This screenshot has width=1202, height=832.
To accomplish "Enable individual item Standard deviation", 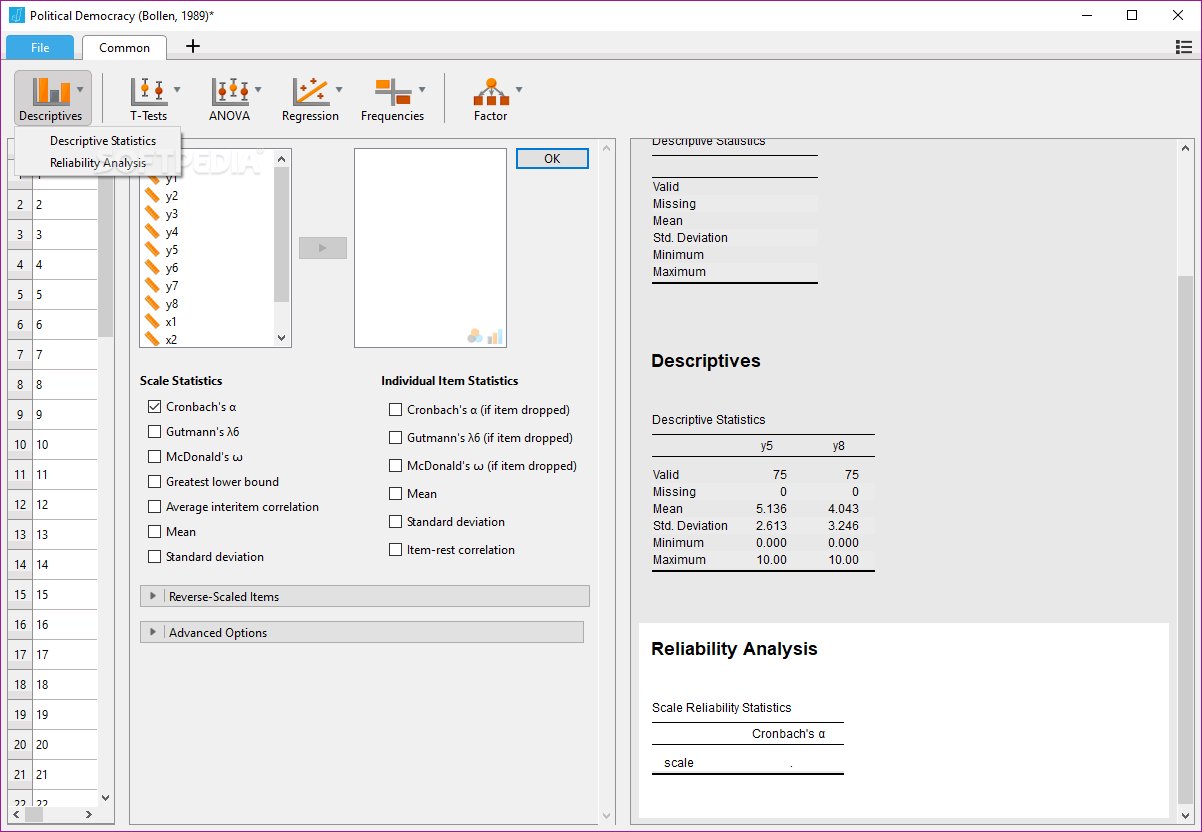I will 396,522.
